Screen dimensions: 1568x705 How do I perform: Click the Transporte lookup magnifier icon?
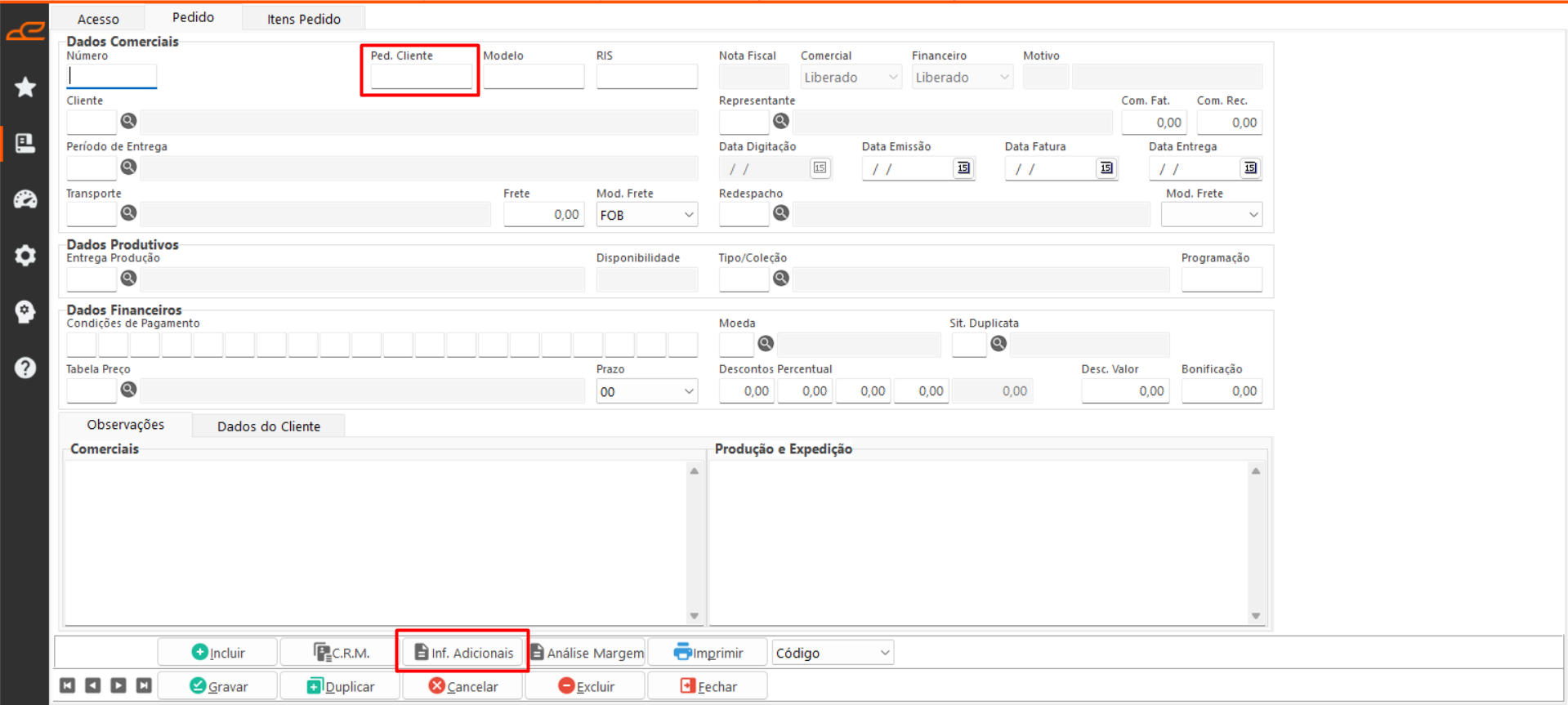128,213
